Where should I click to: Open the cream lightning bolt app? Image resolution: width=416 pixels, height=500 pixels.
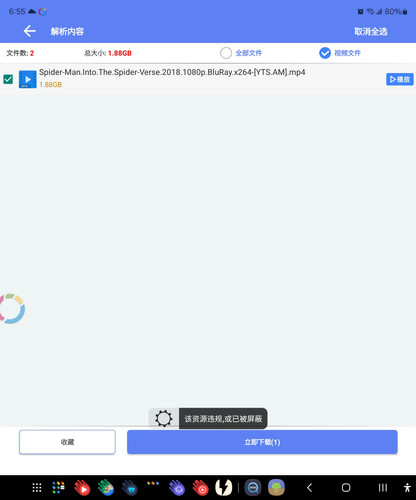224,488
